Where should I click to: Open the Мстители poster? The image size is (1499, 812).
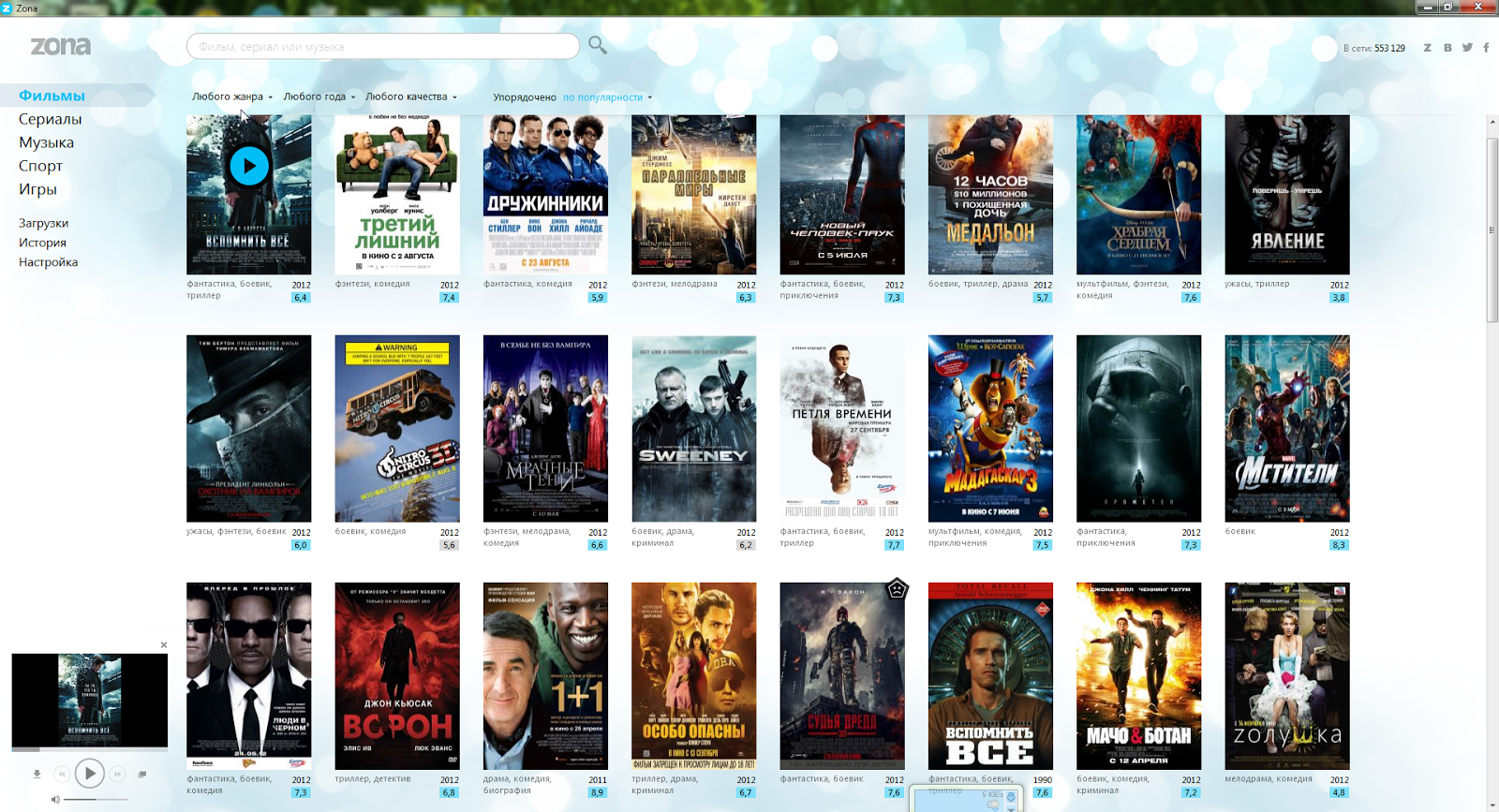[1287, 428]
